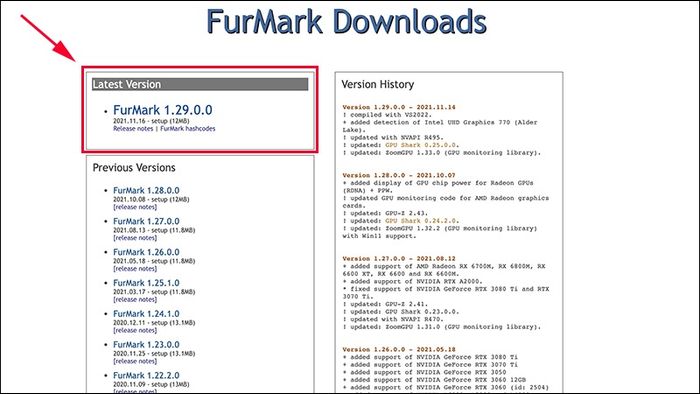Screen dimensions: 700x394
Task: Click the 2021.08.13 - setup (11.8MB) text
Action: (x=154, y=230)
